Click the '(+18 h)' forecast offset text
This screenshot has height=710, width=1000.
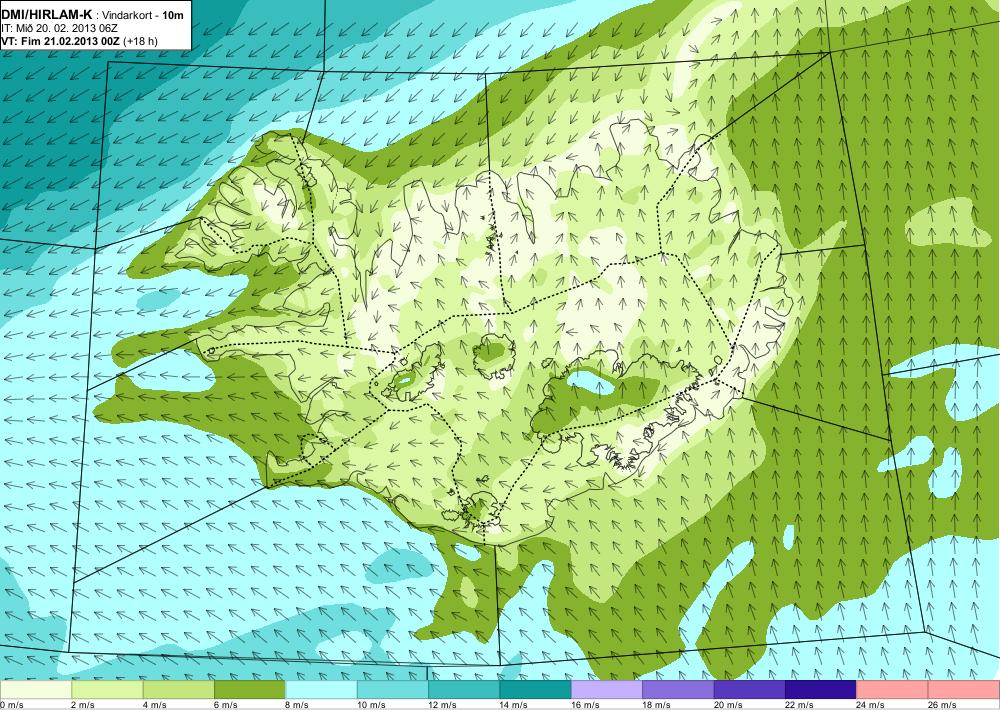pos(140,41)
